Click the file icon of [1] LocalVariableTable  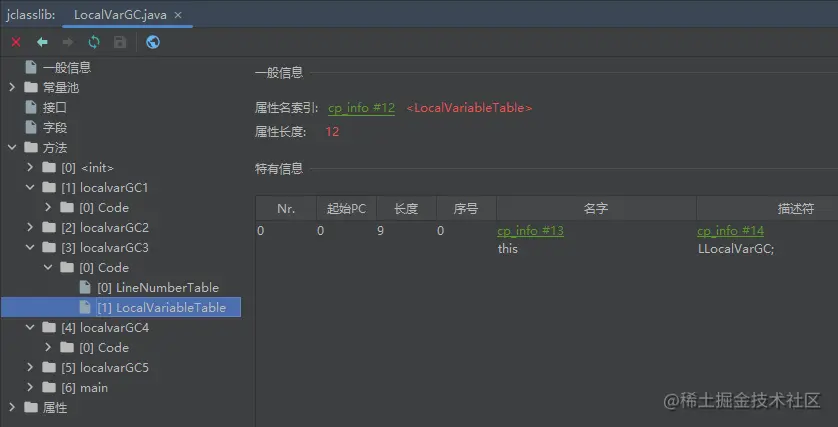pos(85,307)
